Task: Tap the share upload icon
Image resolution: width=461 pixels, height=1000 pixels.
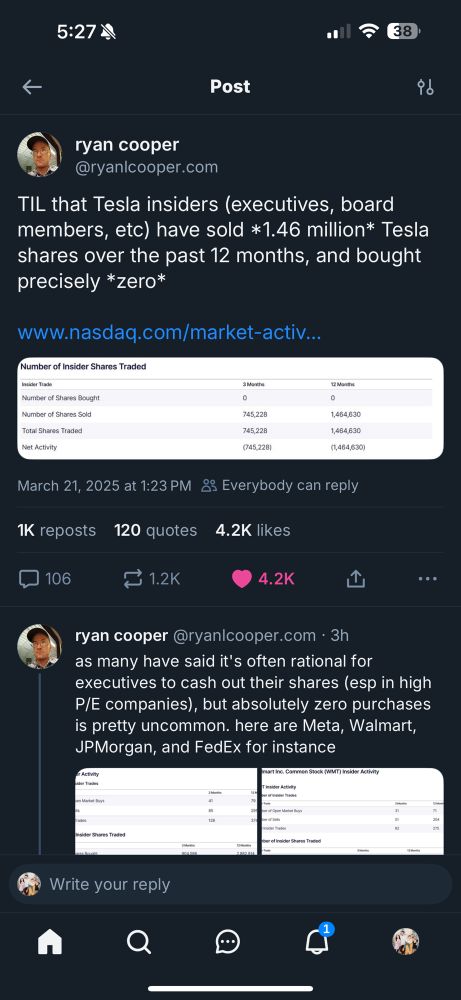Action: click(356, 578)
